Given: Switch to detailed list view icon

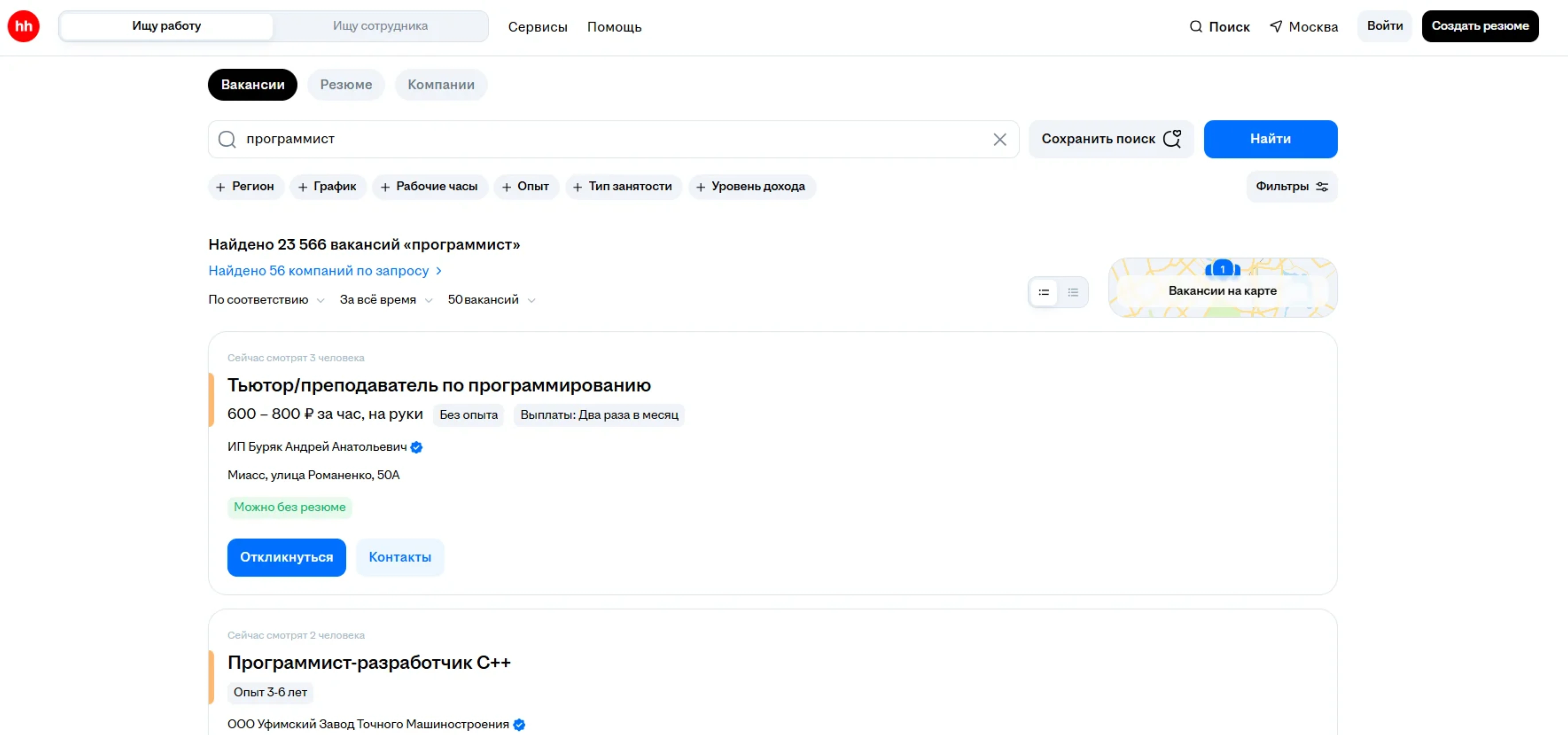Looking at the screenshot, I should click(1044, 293).
